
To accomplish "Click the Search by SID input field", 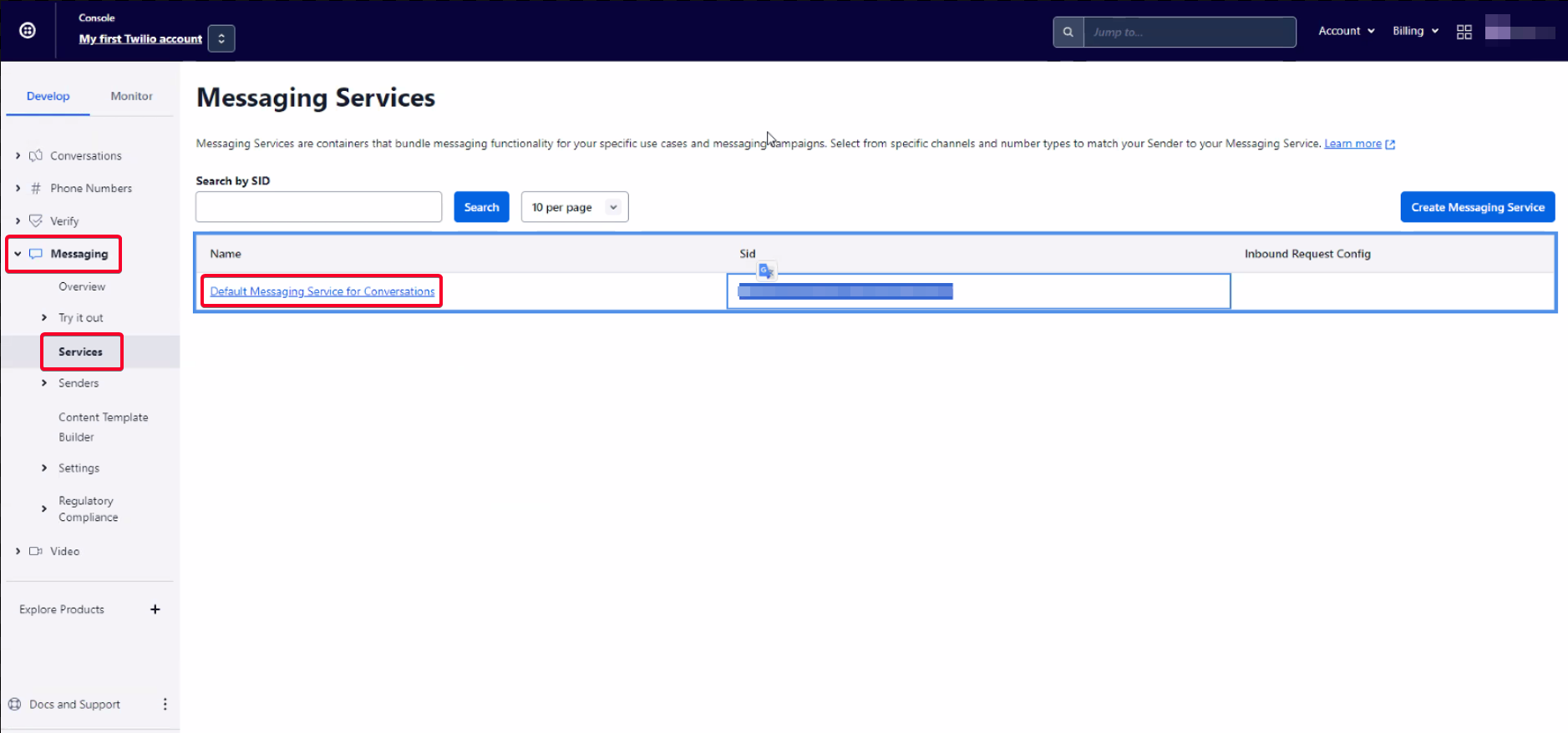I will pos(318,207).
